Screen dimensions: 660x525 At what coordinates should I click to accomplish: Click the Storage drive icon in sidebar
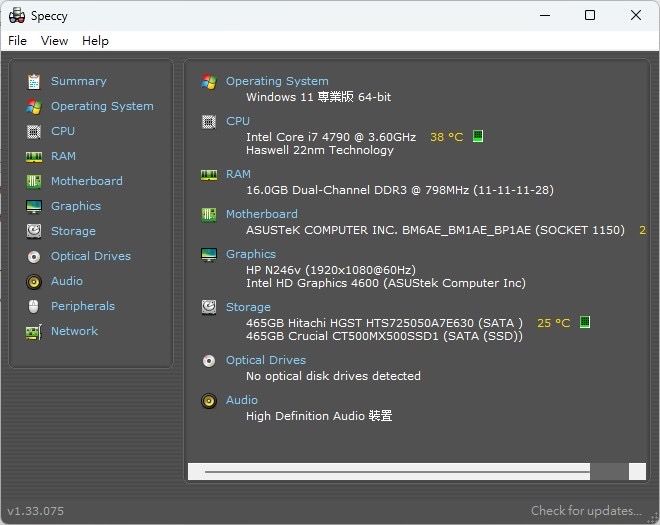34,231
